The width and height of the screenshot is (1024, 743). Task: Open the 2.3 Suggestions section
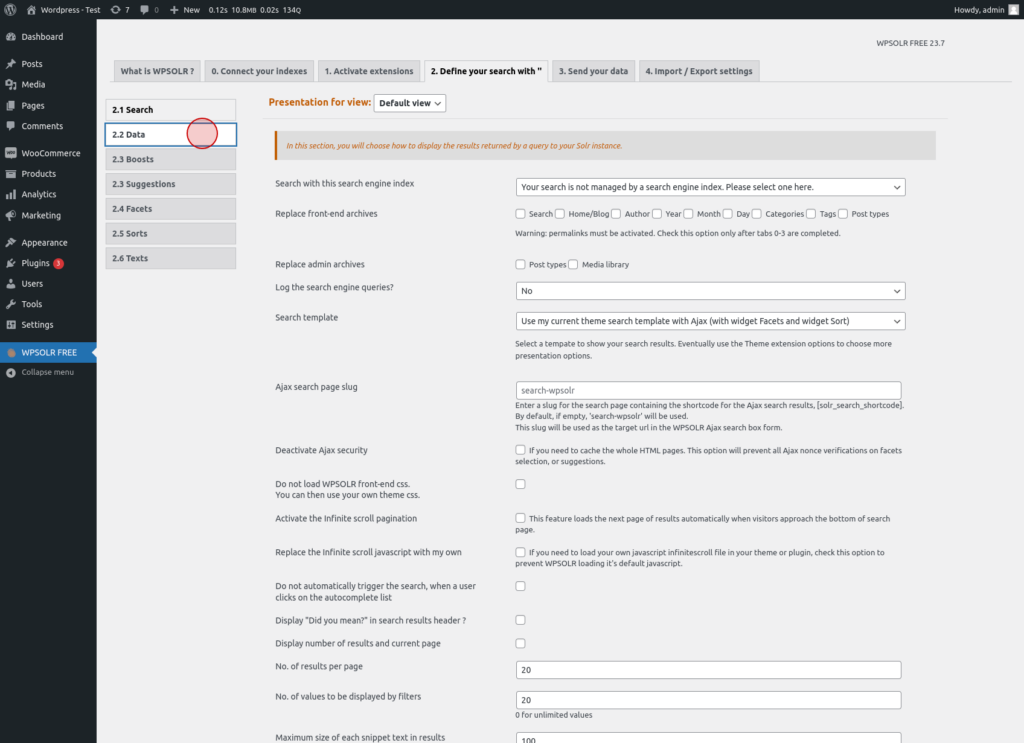pyautogui.click(x=170, y=184)
